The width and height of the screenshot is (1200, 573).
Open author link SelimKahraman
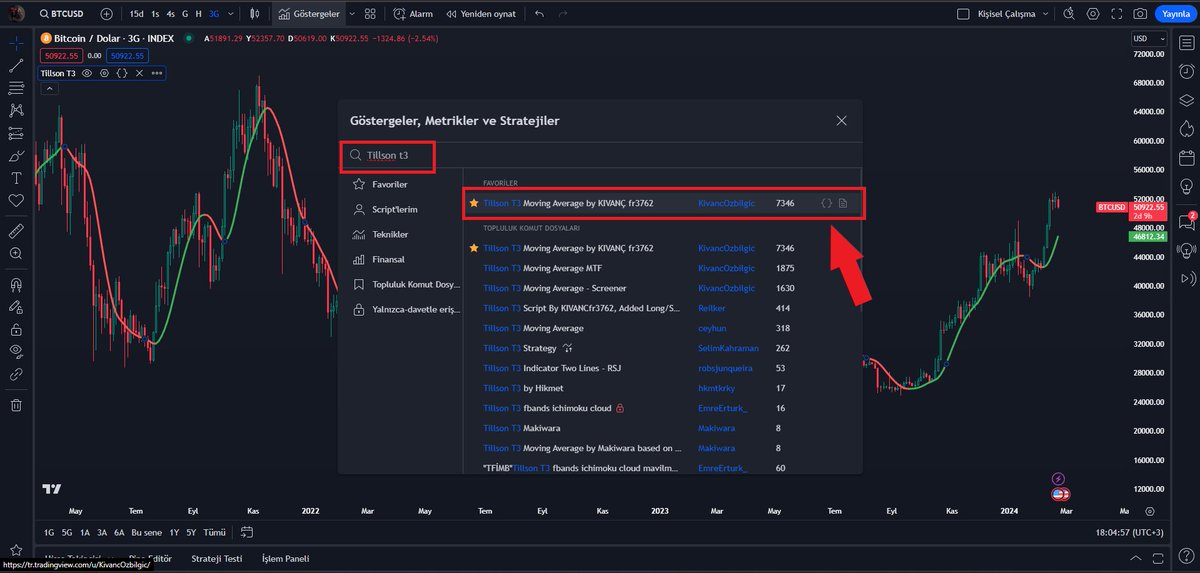728,348
